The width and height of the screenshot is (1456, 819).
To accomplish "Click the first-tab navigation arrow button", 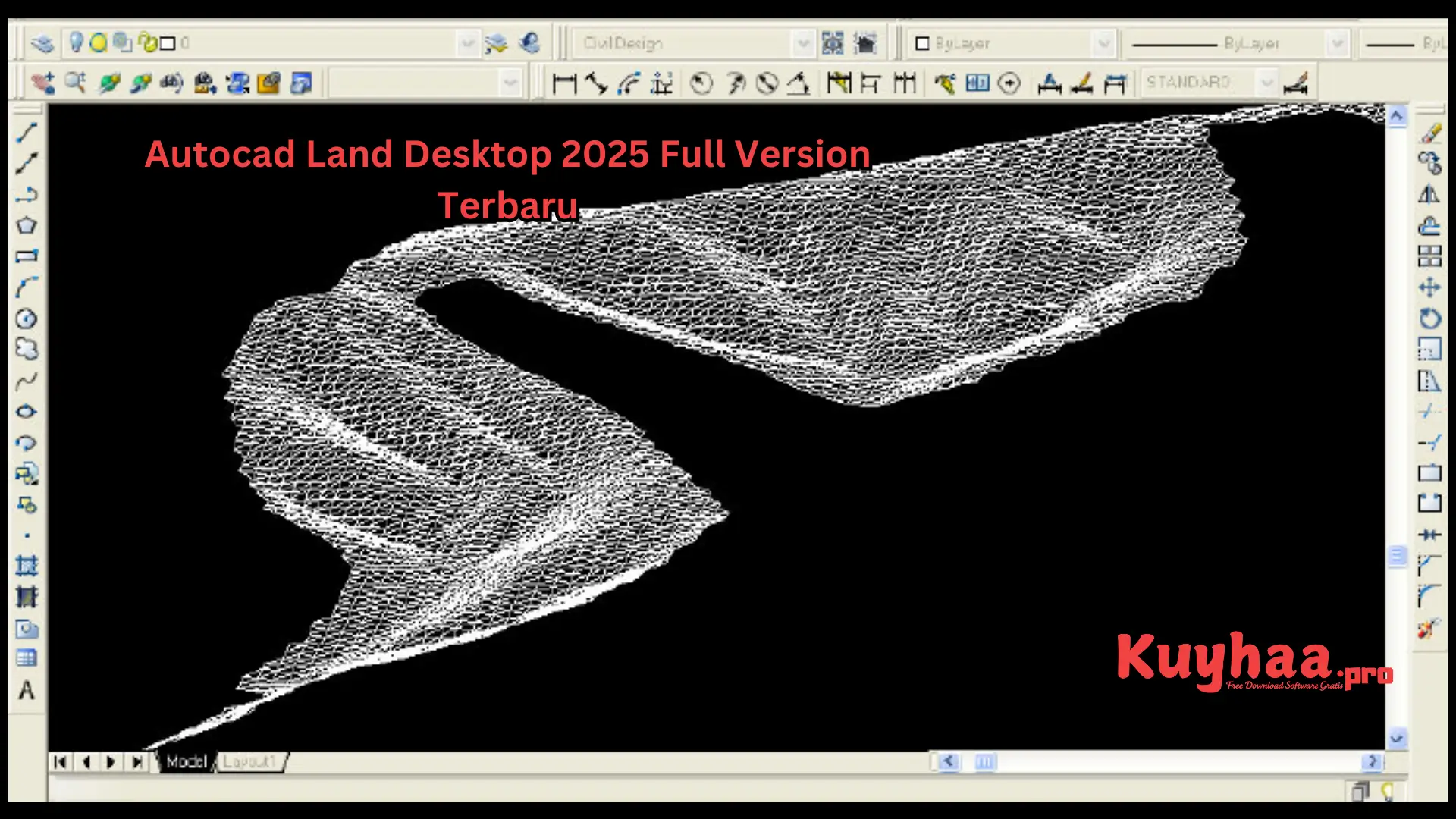I will pyautogui.click(x=61, y=762).
